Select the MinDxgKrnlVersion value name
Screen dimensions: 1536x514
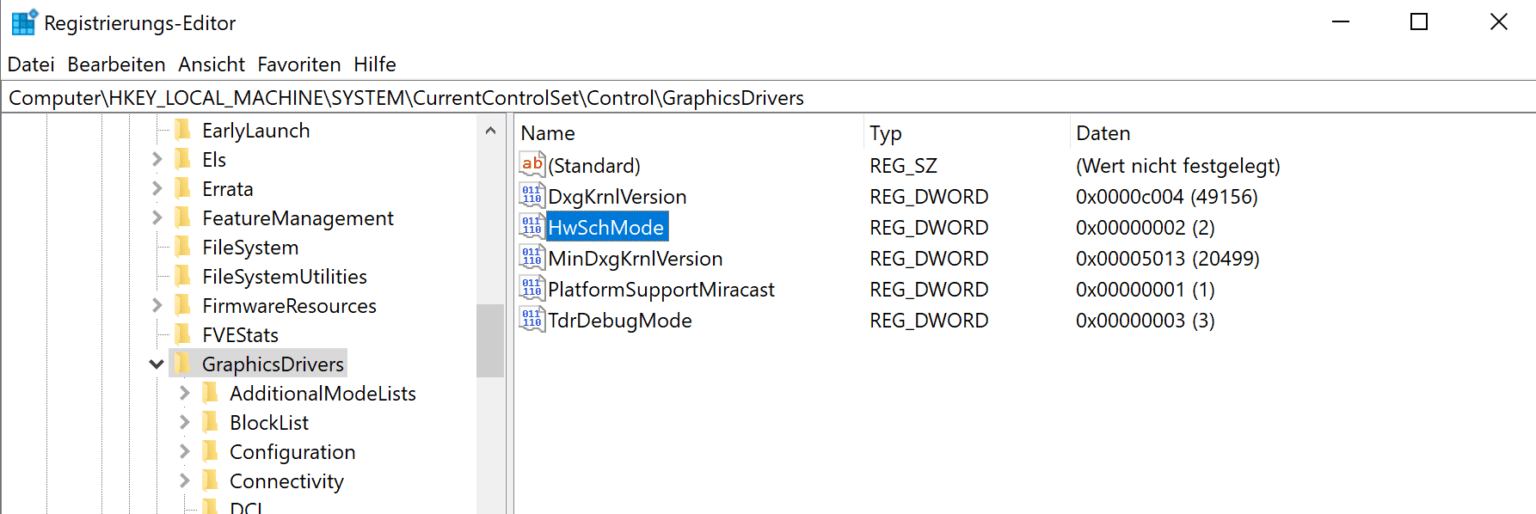tap(635, 258)
